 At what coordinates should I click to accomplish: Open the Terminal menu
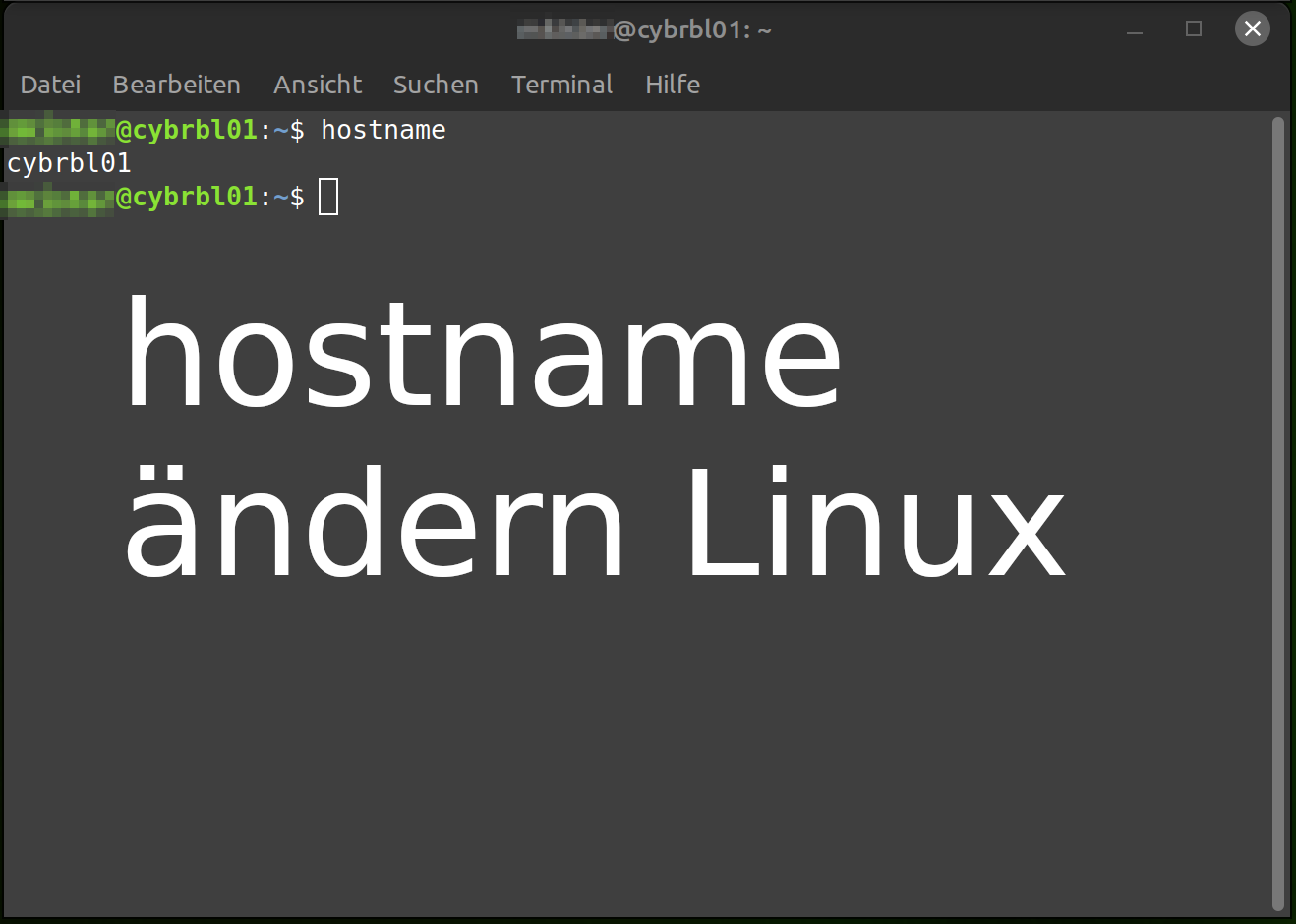(561, 85)
